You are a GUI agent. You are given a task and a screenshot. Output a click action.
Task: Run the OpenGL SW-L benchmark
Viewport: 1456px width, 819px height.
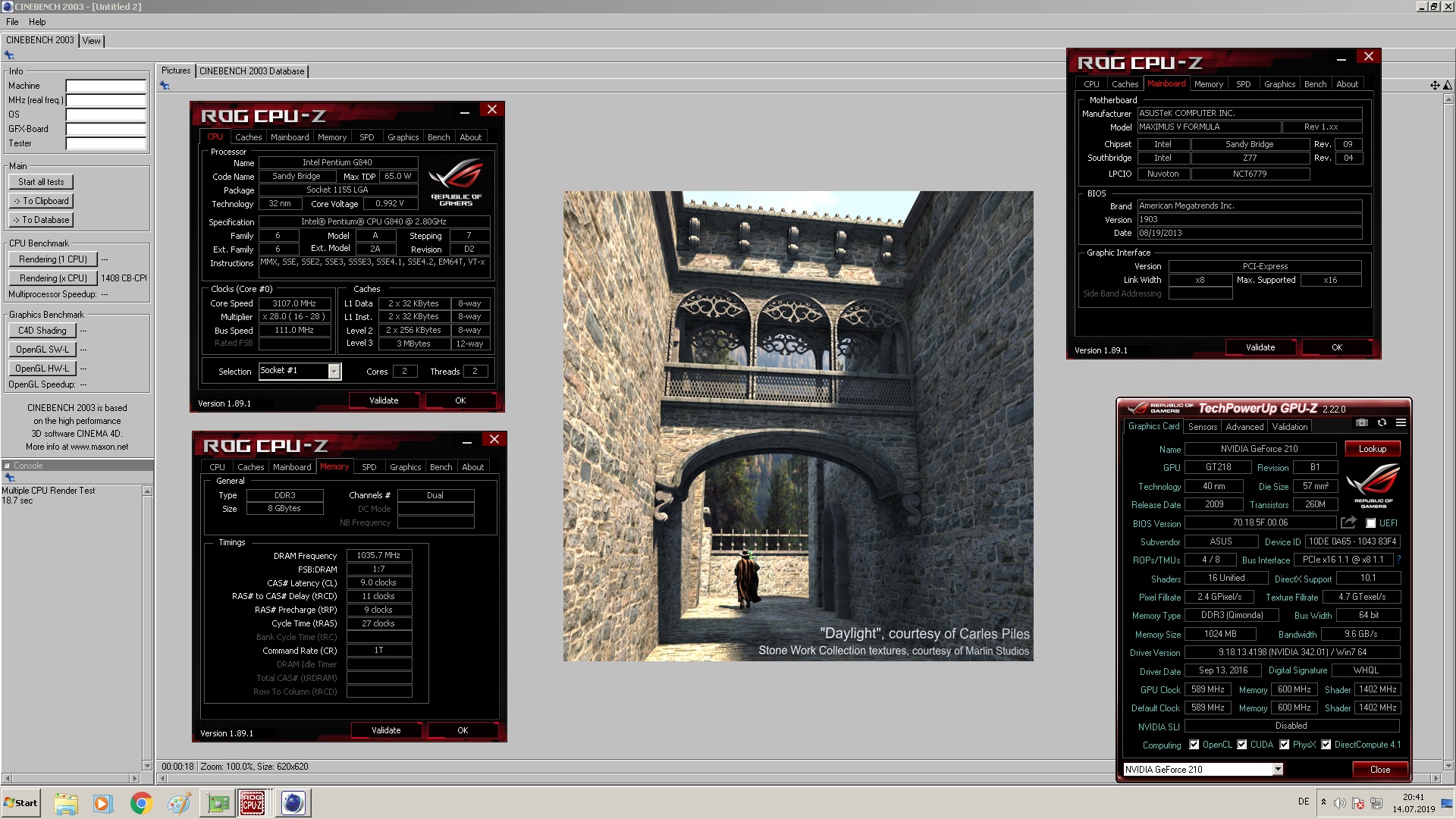(x=42, y=350)
